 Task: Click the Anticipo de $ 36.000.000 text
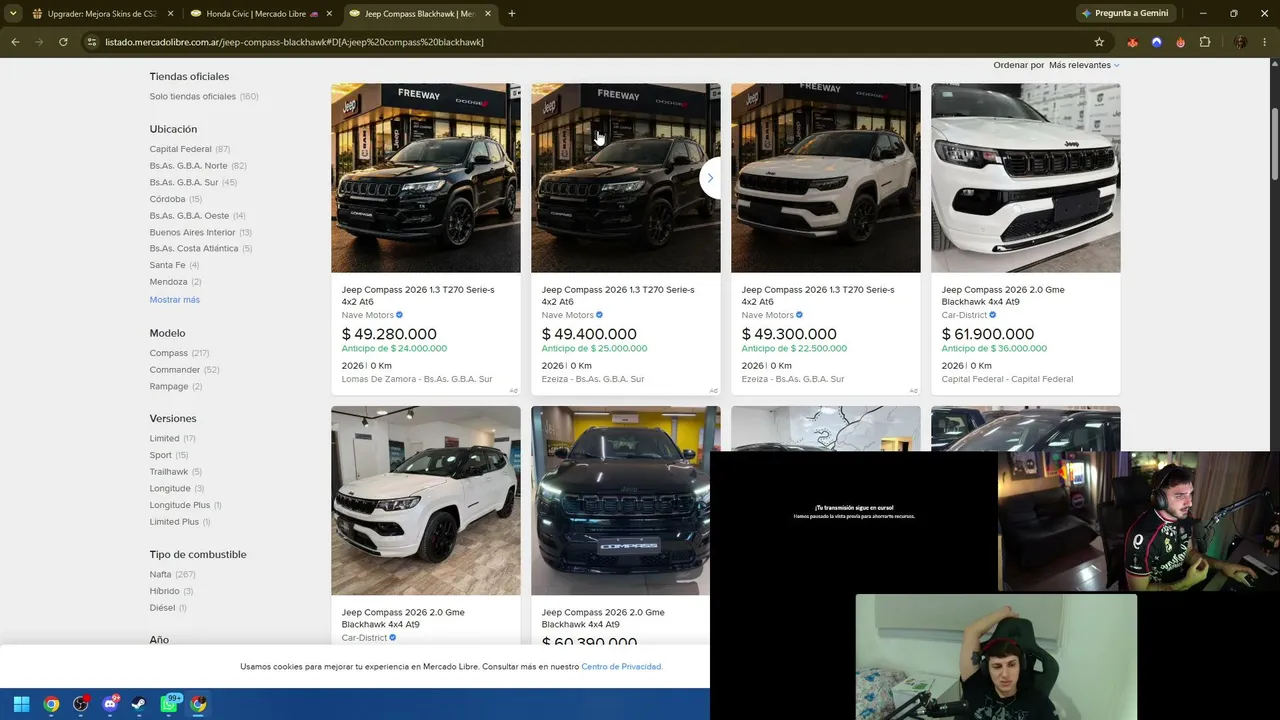tap(994, 349)
